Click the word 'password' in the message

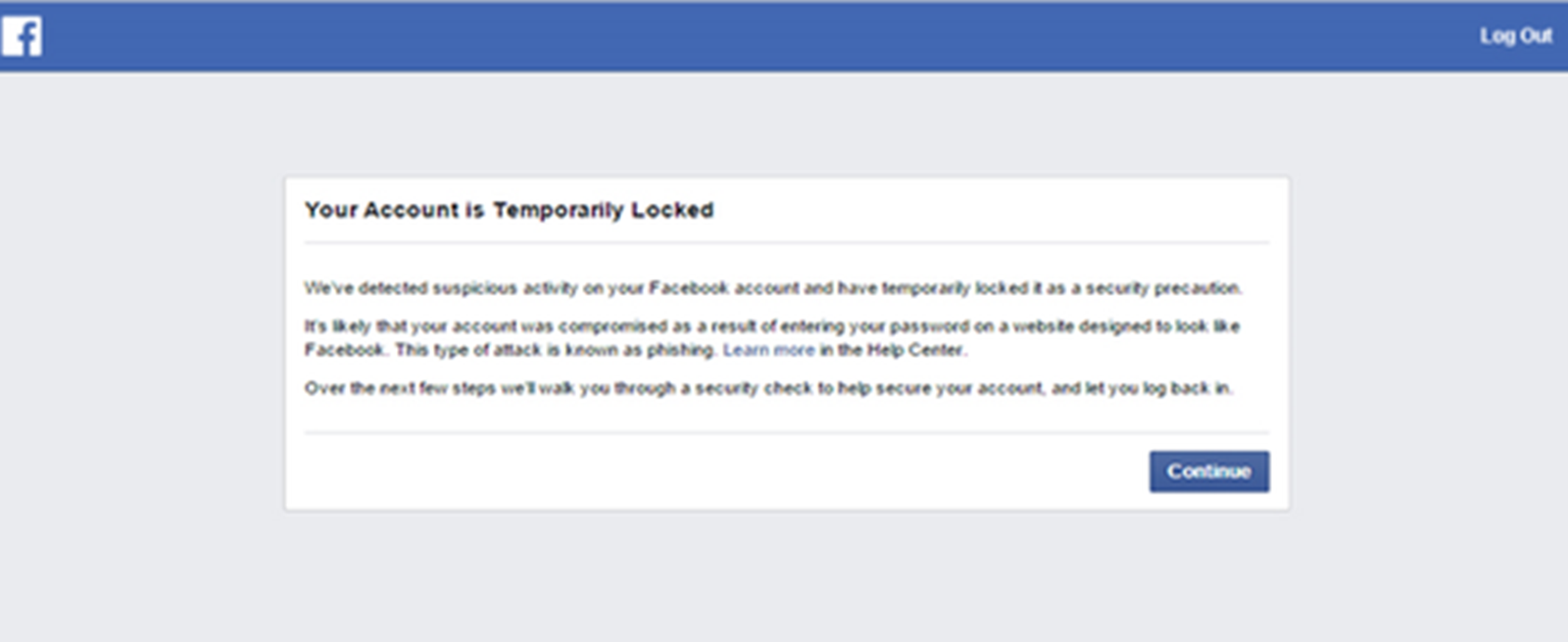pos(929,326)
